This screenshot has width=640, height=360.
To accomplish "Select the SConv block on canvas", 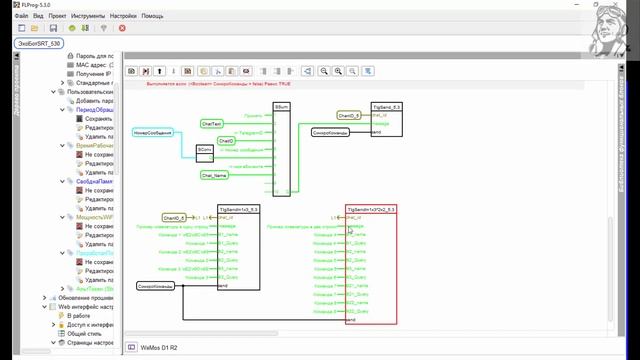I will coord(205,153).
